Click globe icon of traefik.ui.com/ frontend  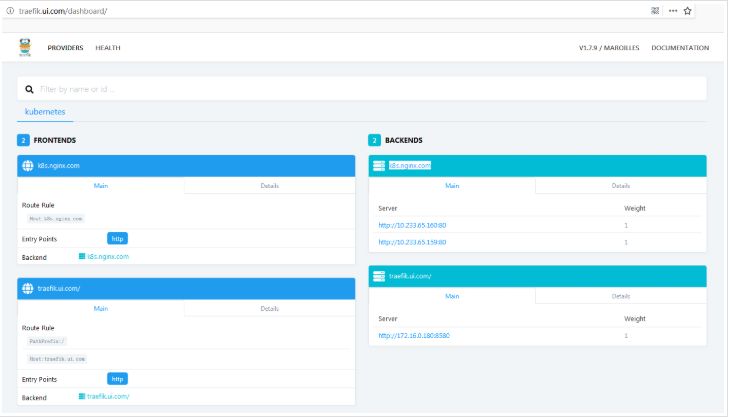tap(28, 289)
